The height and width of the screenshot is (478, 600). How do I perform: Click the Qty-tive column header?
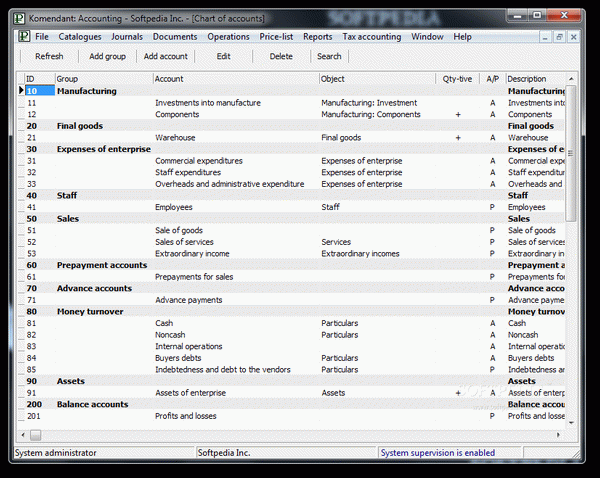[x=457, y=79]
